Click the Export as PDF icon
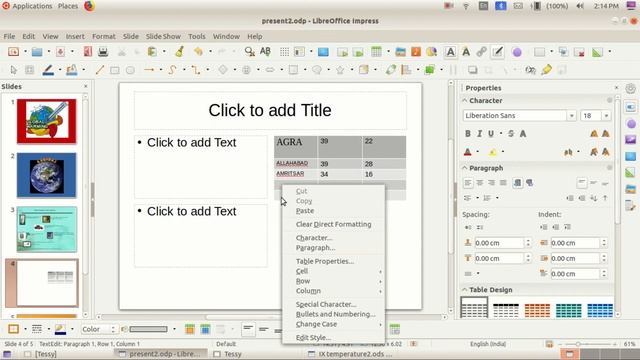 pos(87,52)
